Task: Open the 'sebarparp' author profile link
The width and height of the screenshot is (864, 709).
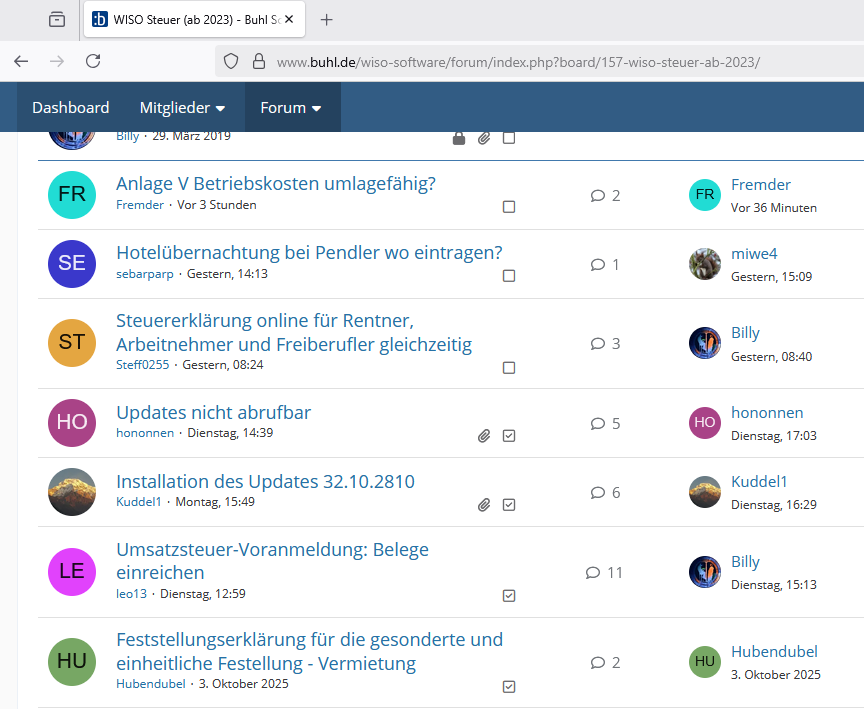Action: (147, 274)
